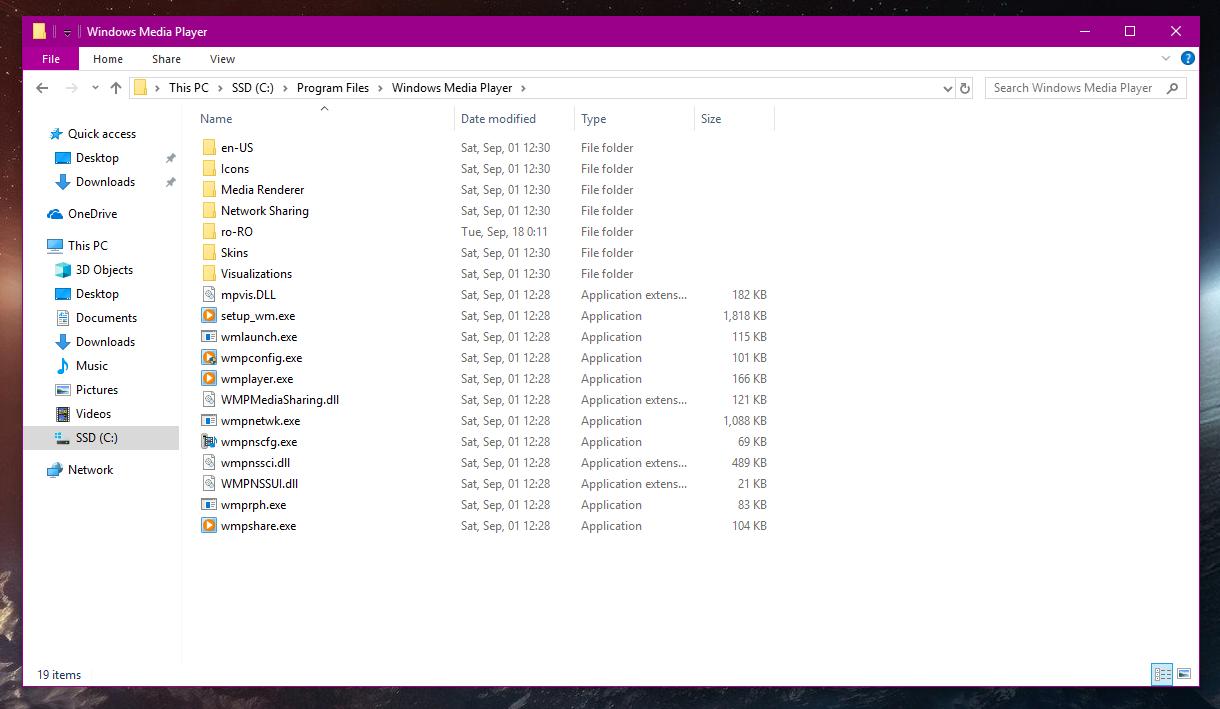Select the WMPNSSUI.dll file icon
The image size is (1220, 709).
tap(209, 484)
